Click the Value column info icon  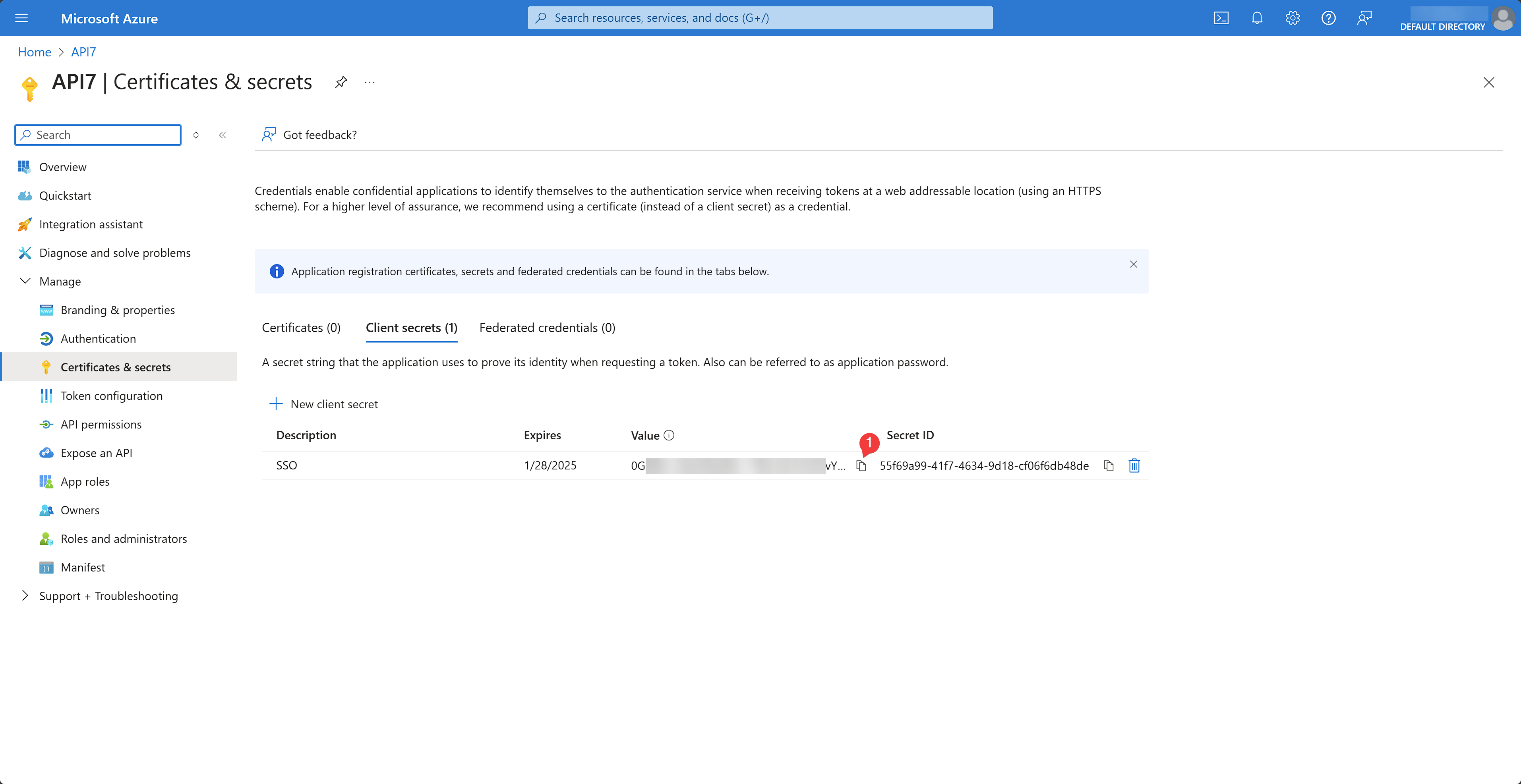tap(668, 435)
